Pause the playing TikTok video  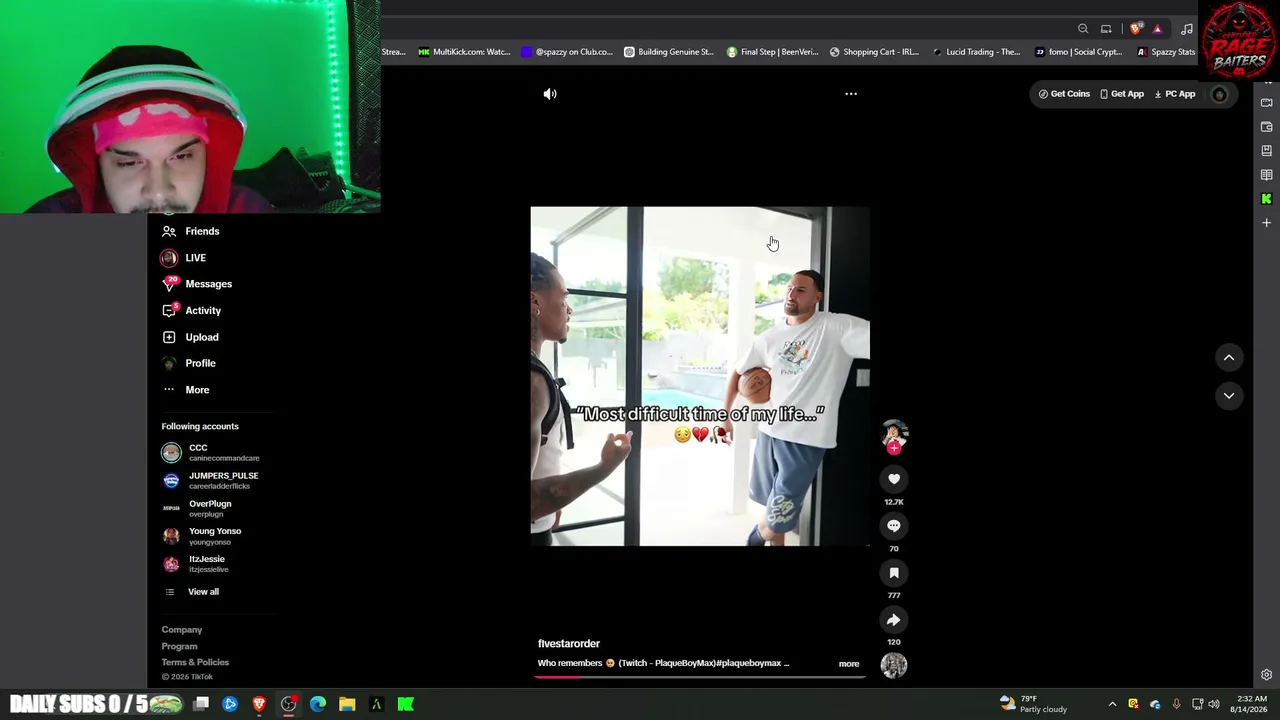(700, 377)
